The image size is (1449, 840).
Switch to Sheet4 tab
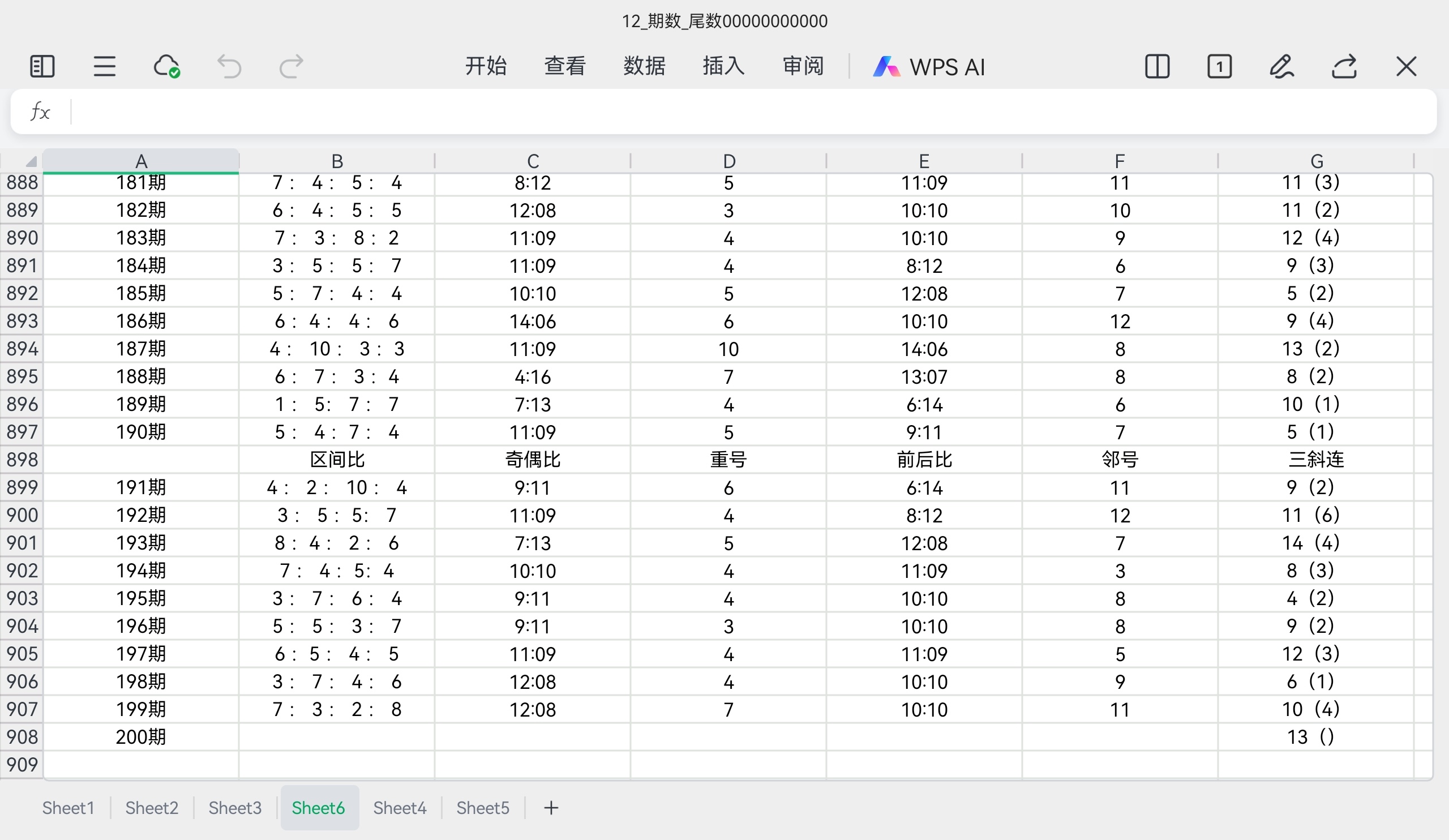(400, 808)
